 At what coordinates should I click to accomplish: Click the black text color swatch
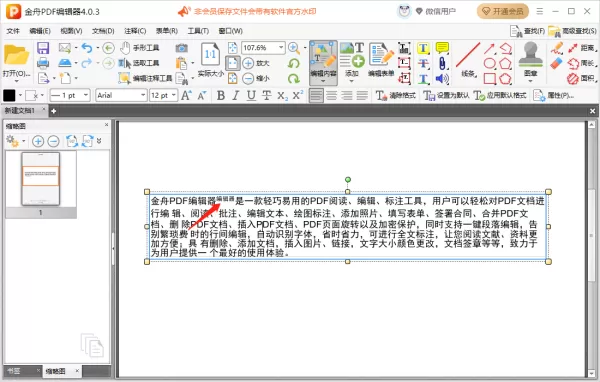9,95
